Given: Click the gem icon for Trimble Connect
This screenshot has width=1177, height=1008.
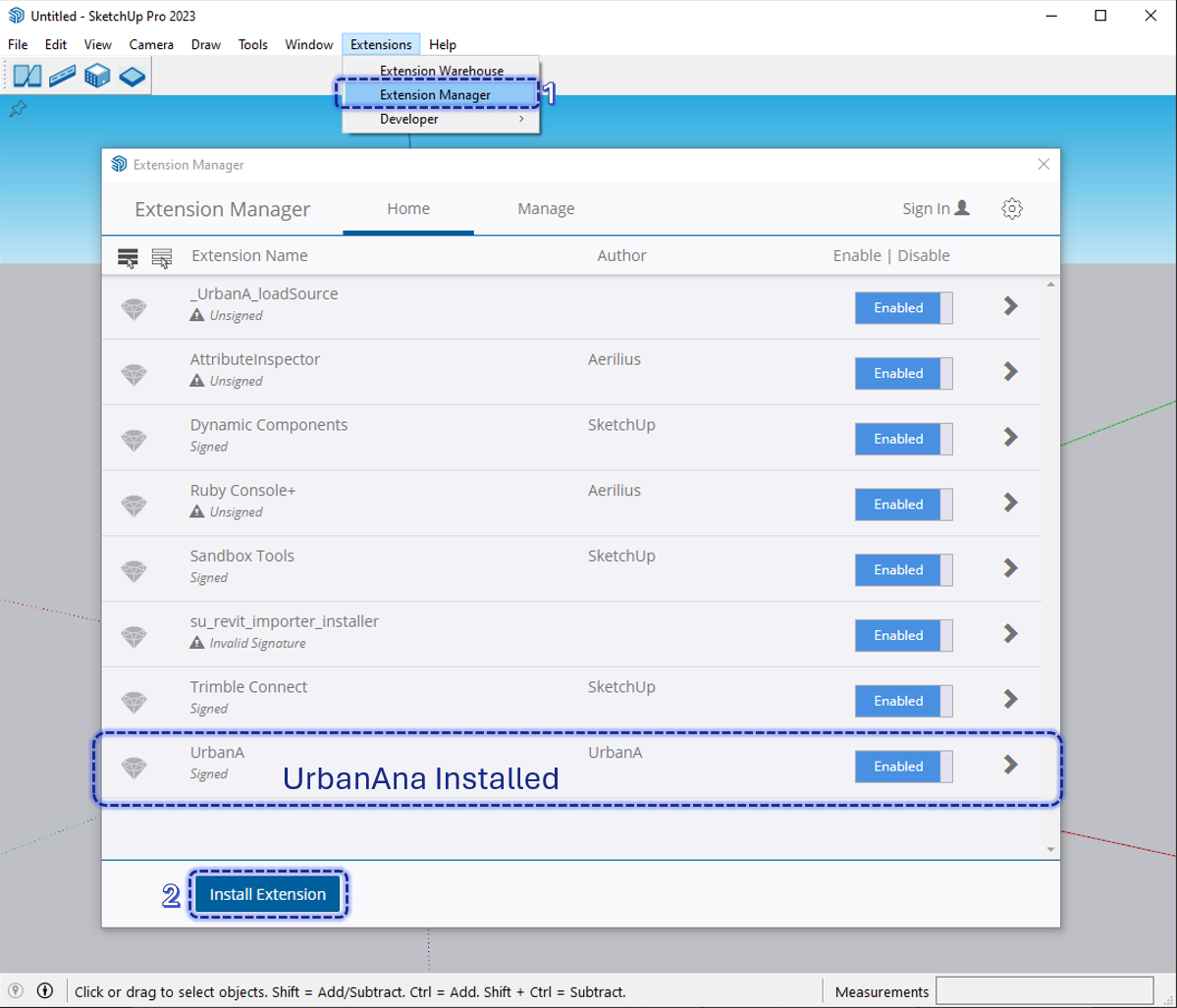Looking at the screenshot, I should [x=134, y=701].
